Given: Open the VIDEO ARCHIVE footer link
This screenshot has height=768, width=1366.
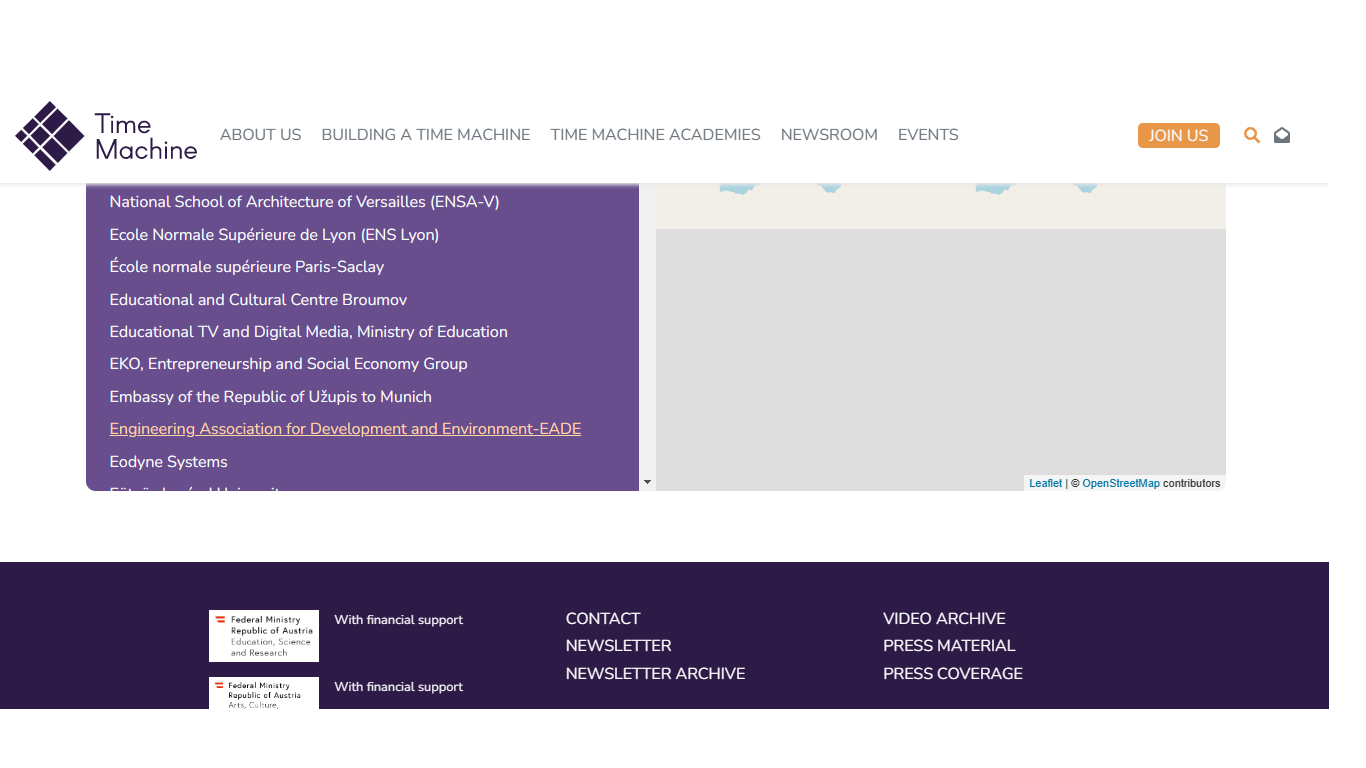Looking at the screenshot, I should tap(944, 619).
